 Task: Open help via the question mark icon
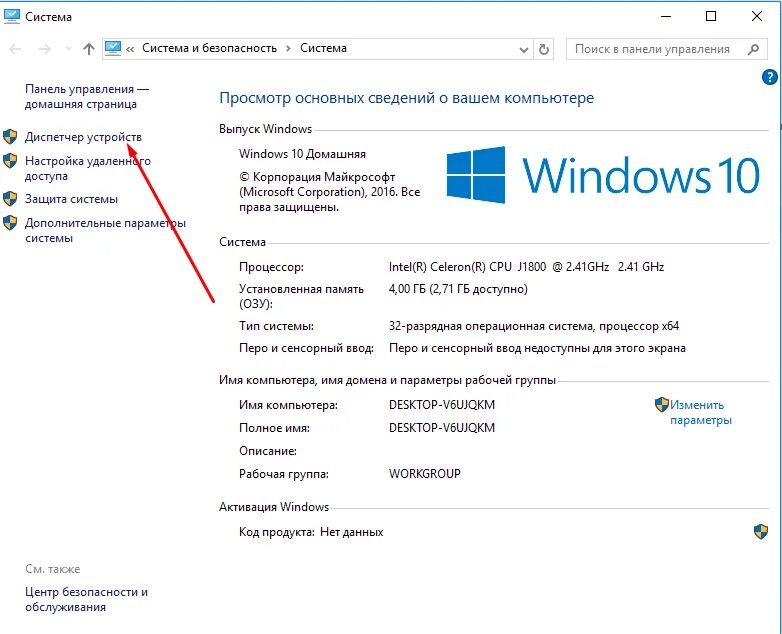pyautogui.click(x=770, y=77)
